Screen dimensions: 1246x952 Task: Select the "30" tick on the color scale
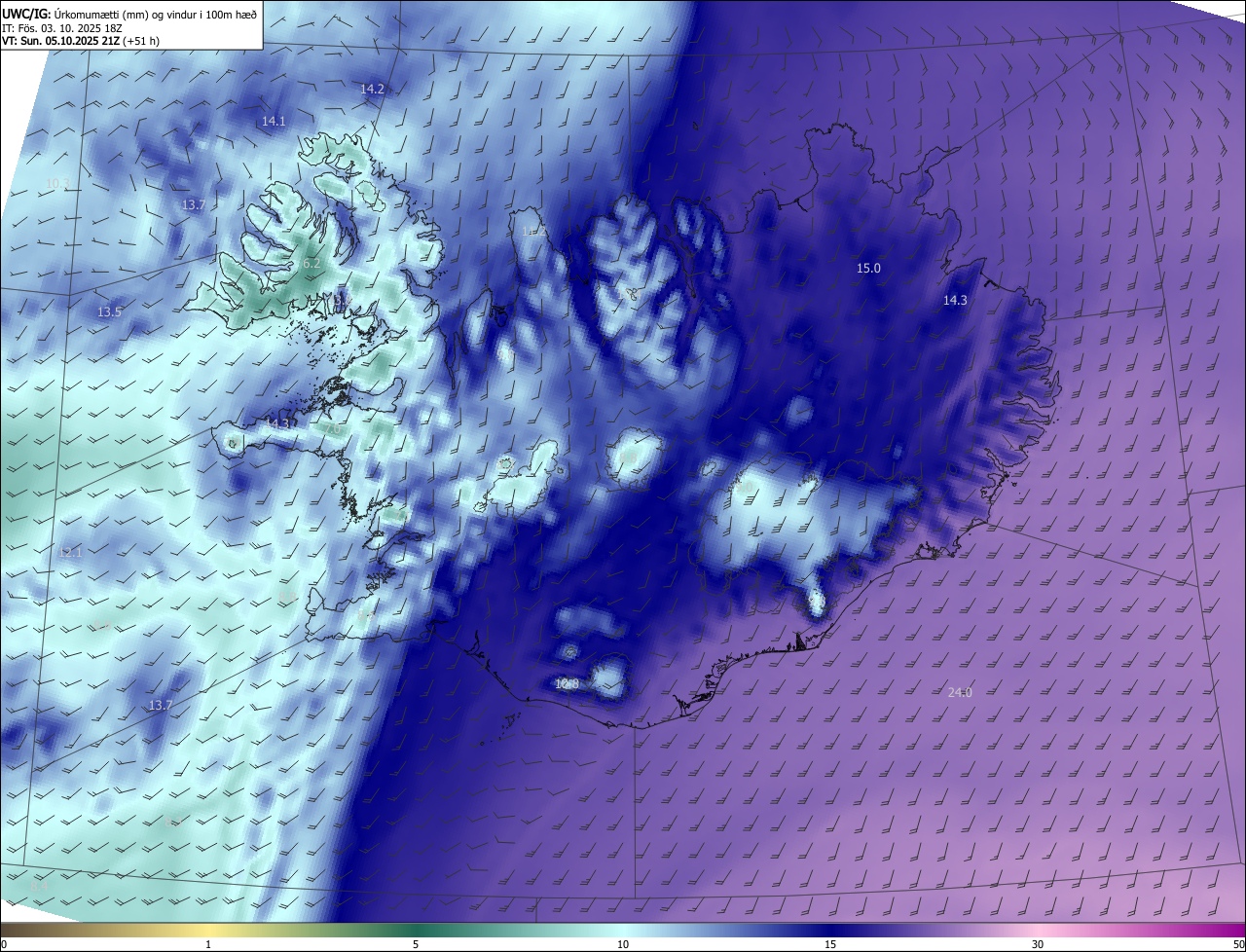coord(1038,945)
